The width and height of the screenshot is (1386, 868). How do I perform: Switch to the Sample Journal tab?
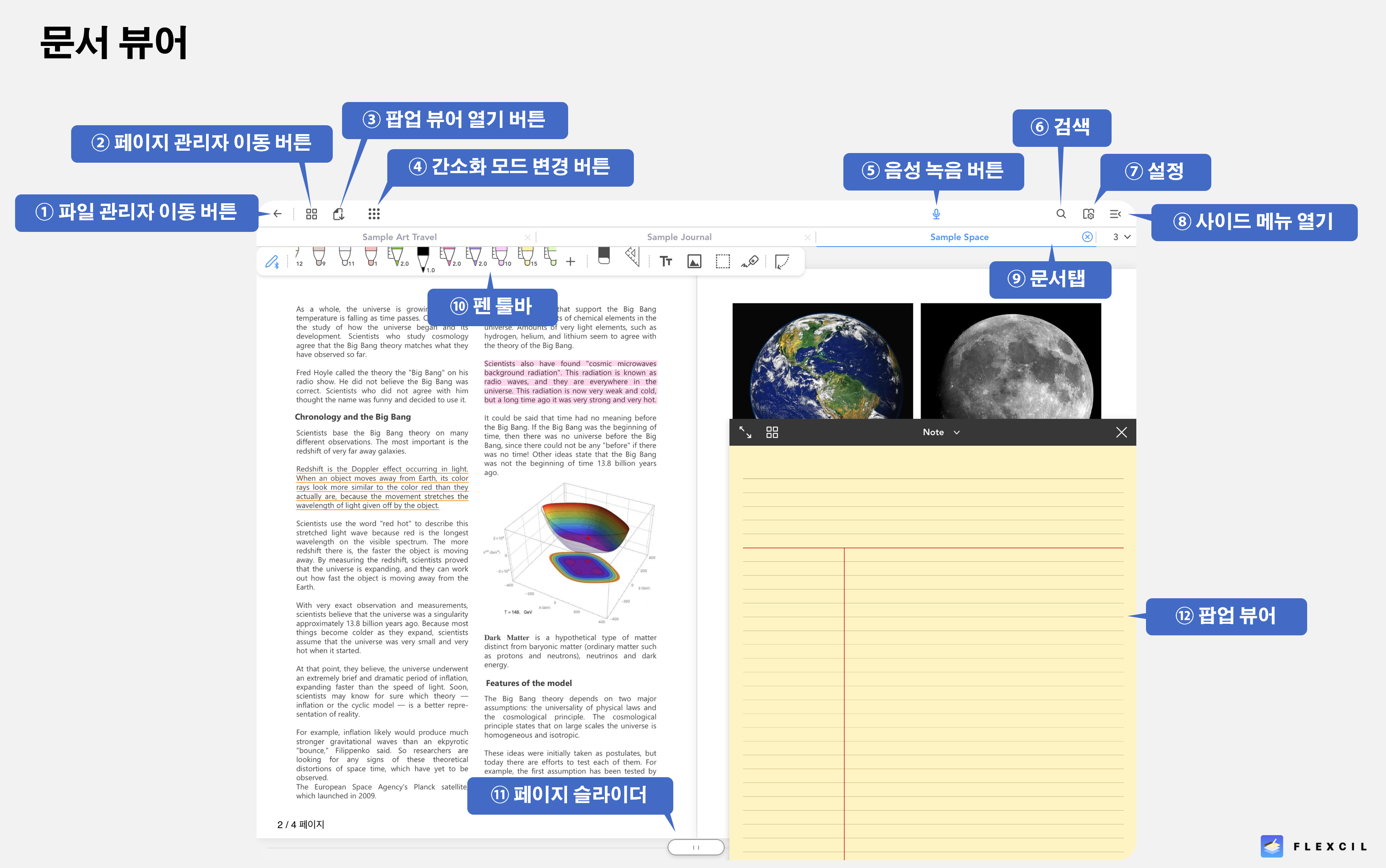click(679, 237)
